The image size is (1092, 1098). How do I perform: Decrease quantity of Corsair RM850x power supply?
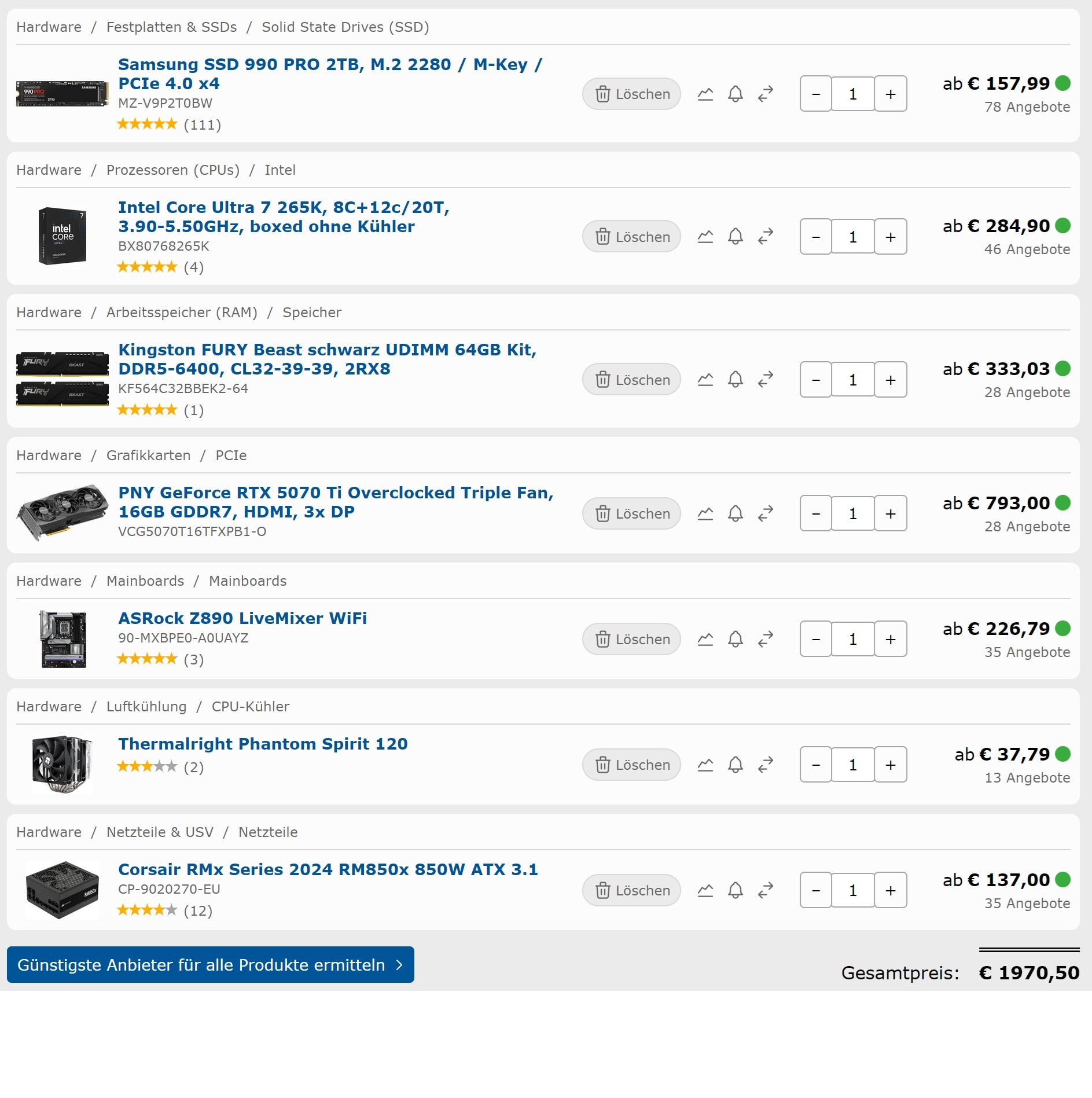[816, 890]
